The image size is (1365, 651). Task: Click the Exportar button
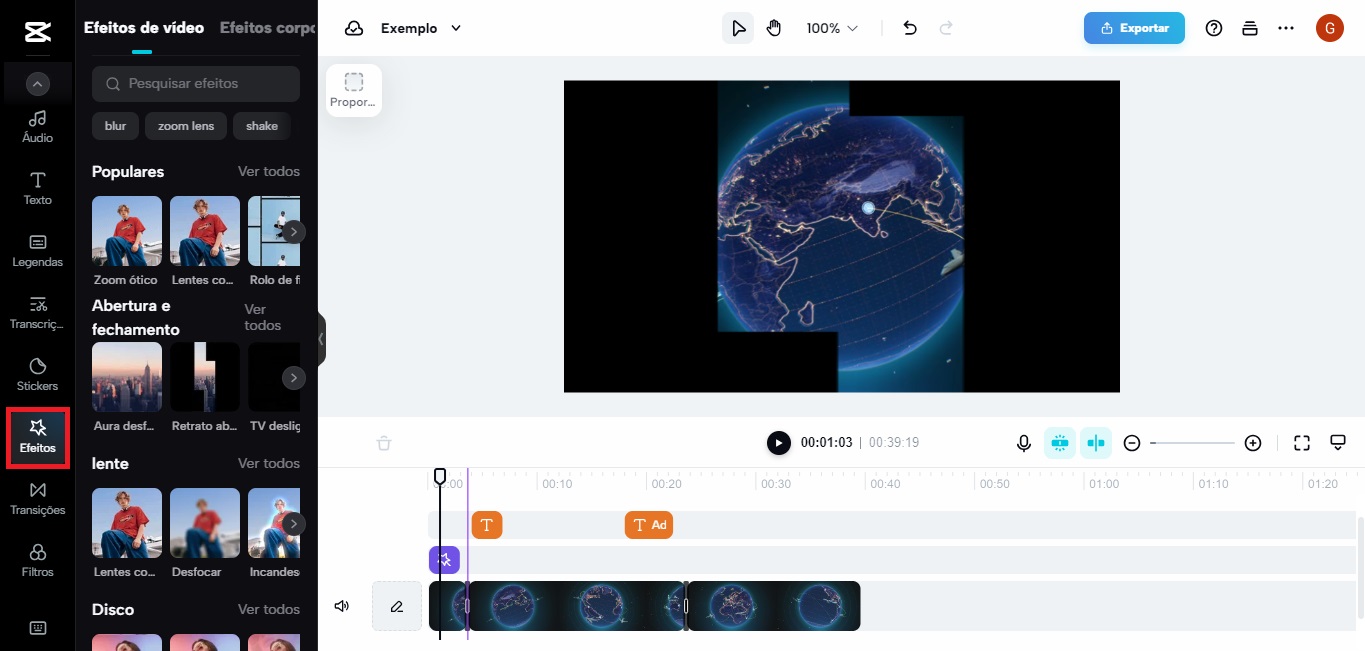[1134, 28]
